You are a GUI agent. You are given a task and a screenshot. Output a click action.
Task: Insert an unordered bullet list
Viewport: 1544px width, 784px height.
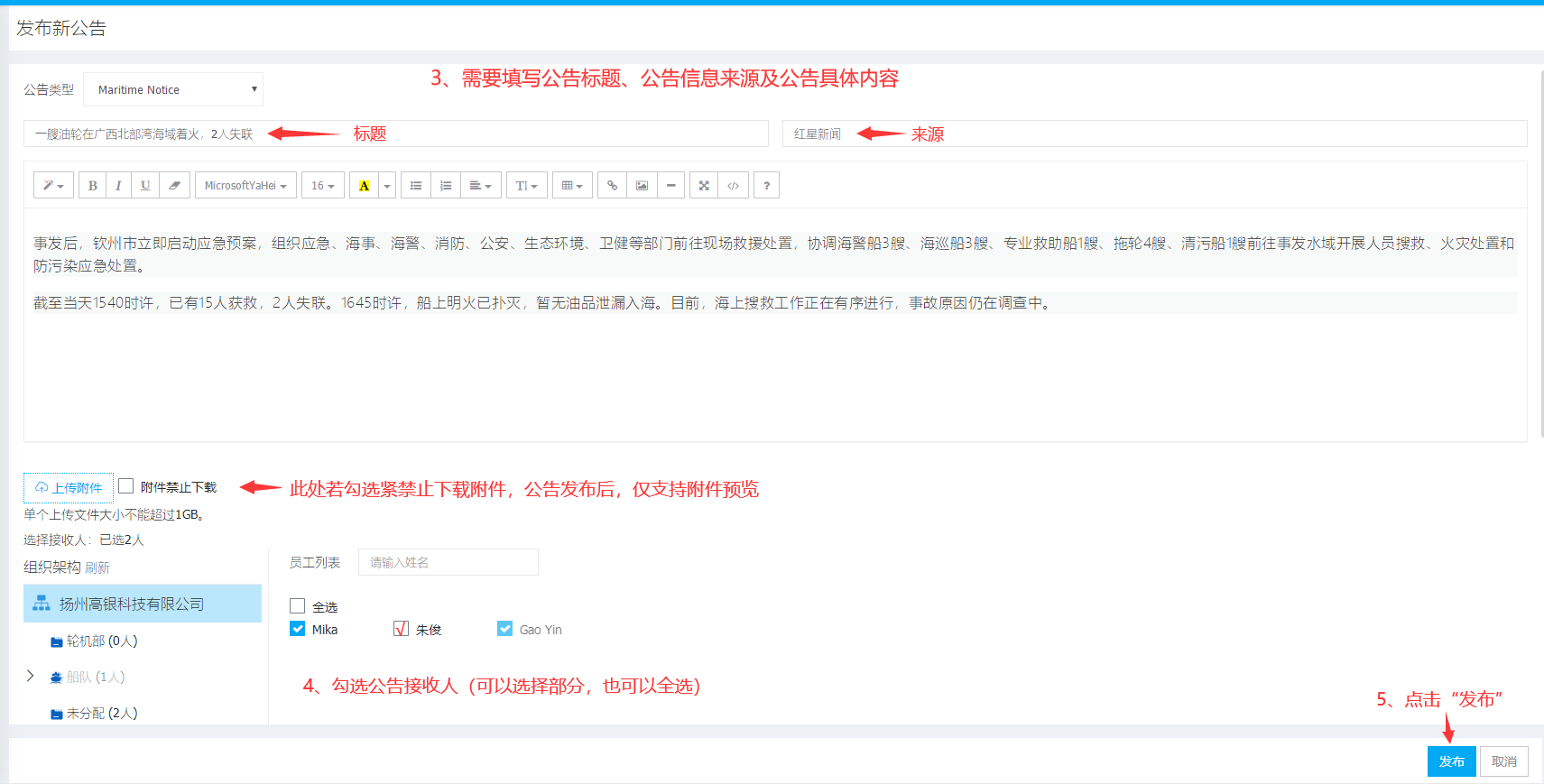(416, 185)
